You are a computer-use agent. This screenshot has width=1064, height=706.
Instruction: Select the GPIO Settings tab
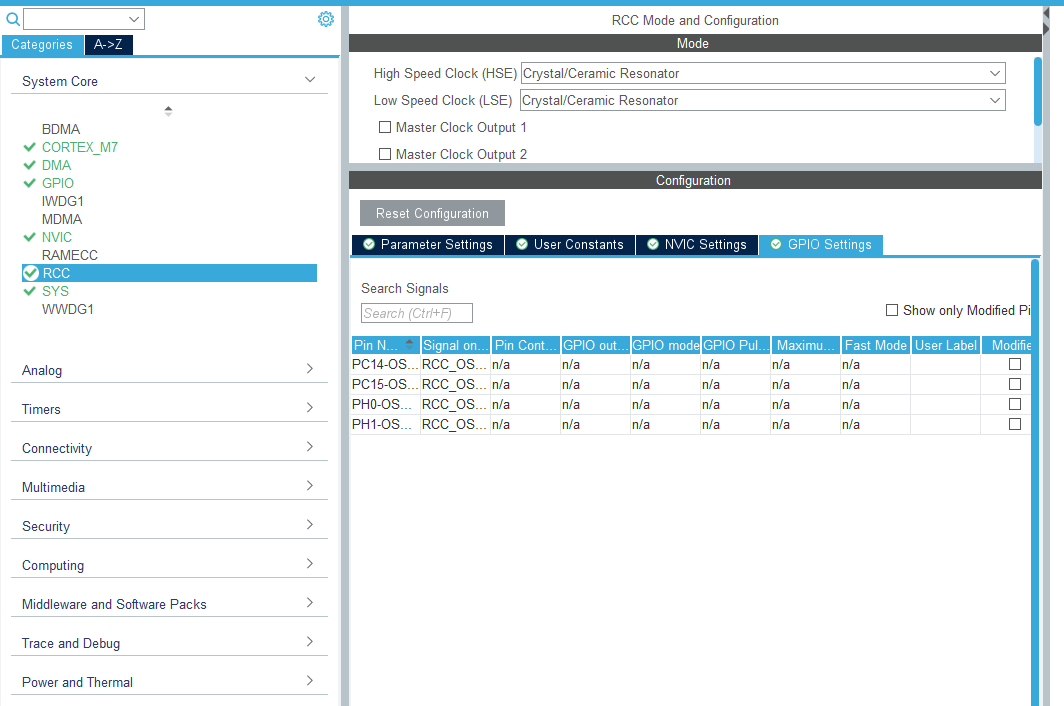[821, 244]
